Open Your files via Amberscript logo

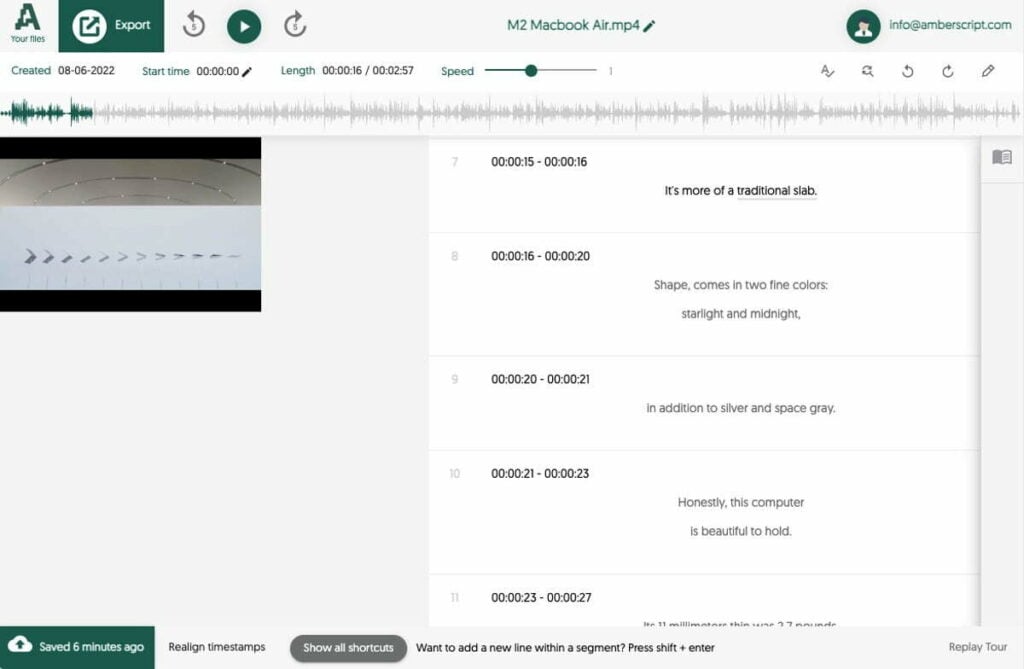(27, 24)
